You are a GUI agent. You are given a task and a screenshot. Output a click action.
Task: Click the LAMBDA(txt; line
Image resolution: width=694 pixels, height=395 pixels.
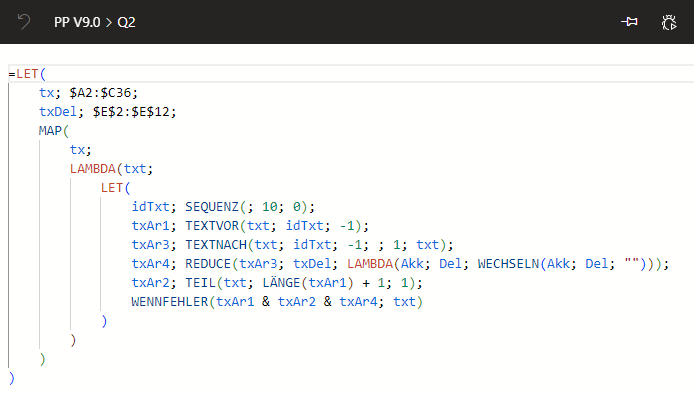[112, 169]
